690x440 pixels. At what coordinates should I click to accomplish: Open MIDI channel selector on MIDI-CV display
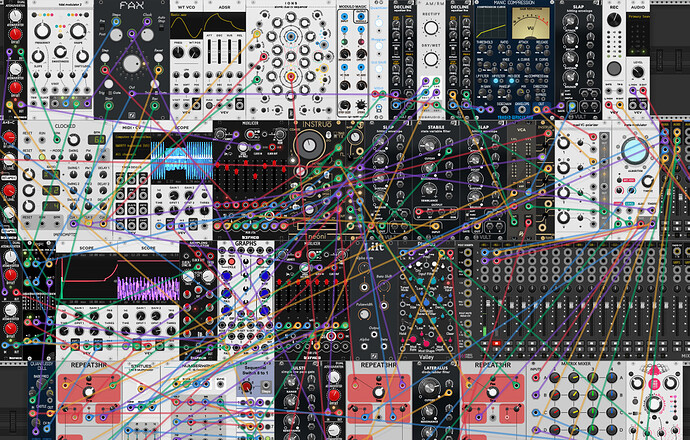132,154
